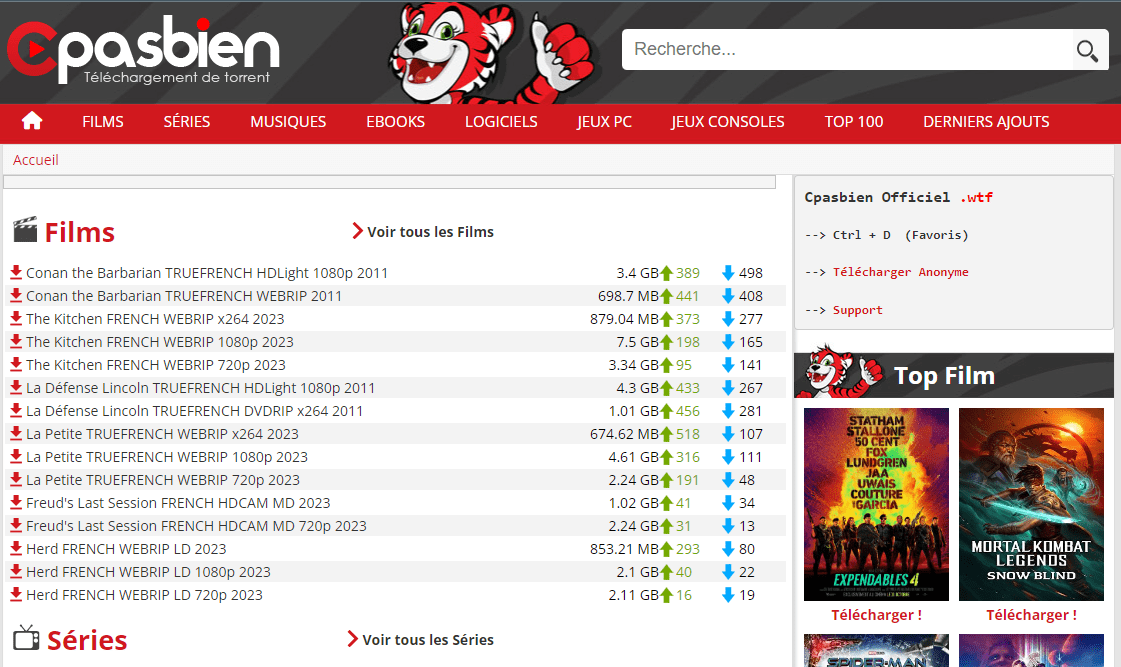Viewport: 1121px width, 667px height.
Task: Expand Voir tous les Séries
Action: click(x=420, y=639)
